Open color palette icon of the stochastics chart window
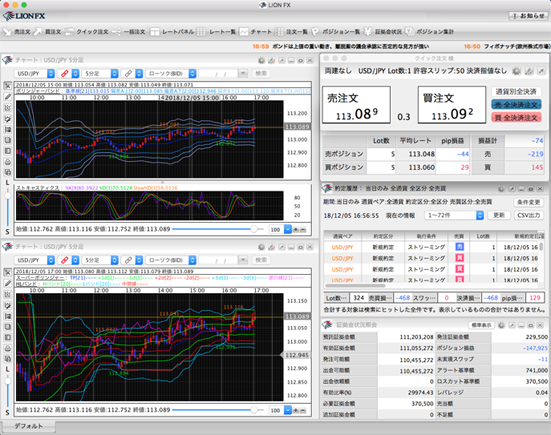Viewport: 551px width, 435px height. coord(271,60)
